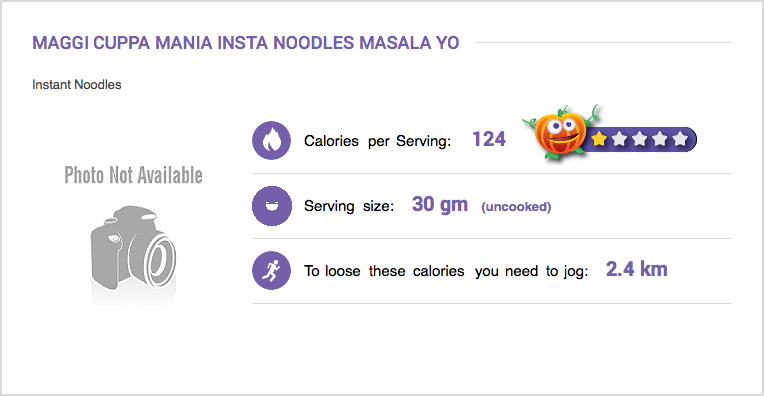Click the orange pumpkin mascot icon
Image resolution: width=764 pixels, height=396 pixels.
point(560,132)
